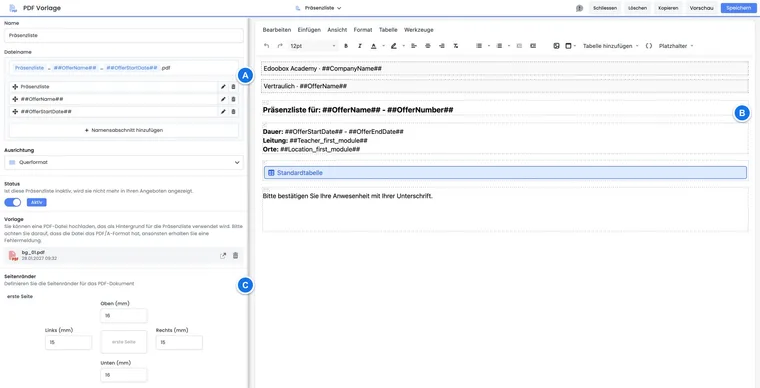Open the Format menu
Screen dimensions: 760x388
[x=363, y=30]
